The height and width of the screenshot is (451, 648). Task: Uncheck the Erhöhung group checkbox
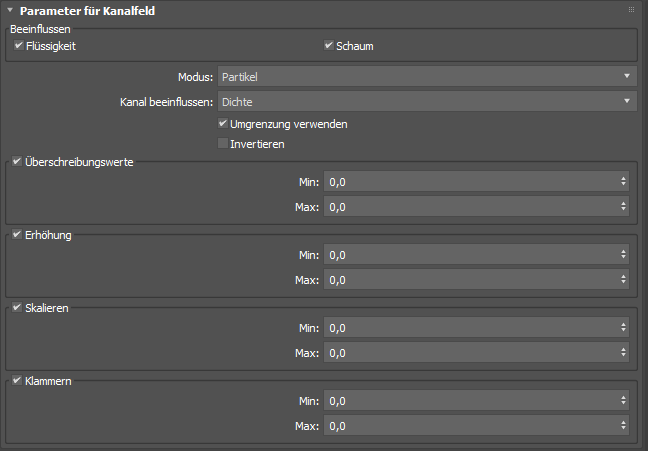[15, 235]
